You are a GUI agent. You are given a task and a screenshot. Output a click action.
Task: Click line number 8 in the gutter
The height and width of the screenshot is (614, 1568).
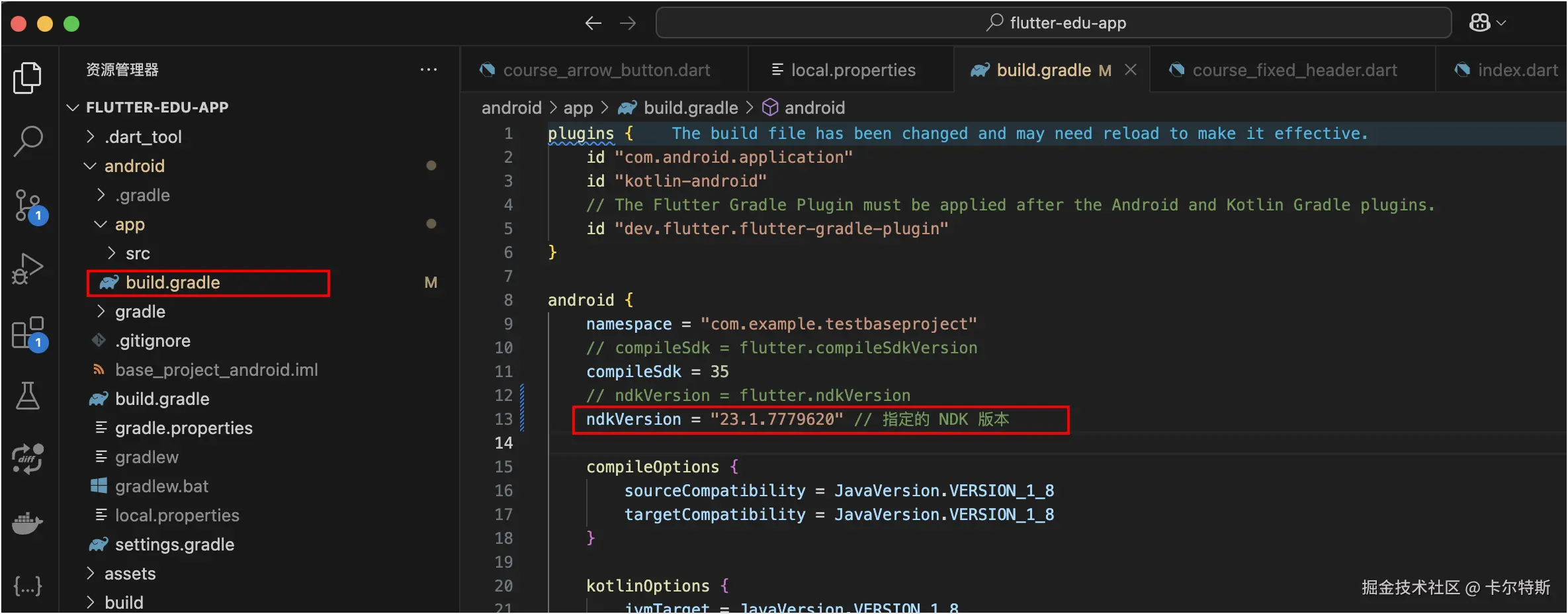(508, 300)
